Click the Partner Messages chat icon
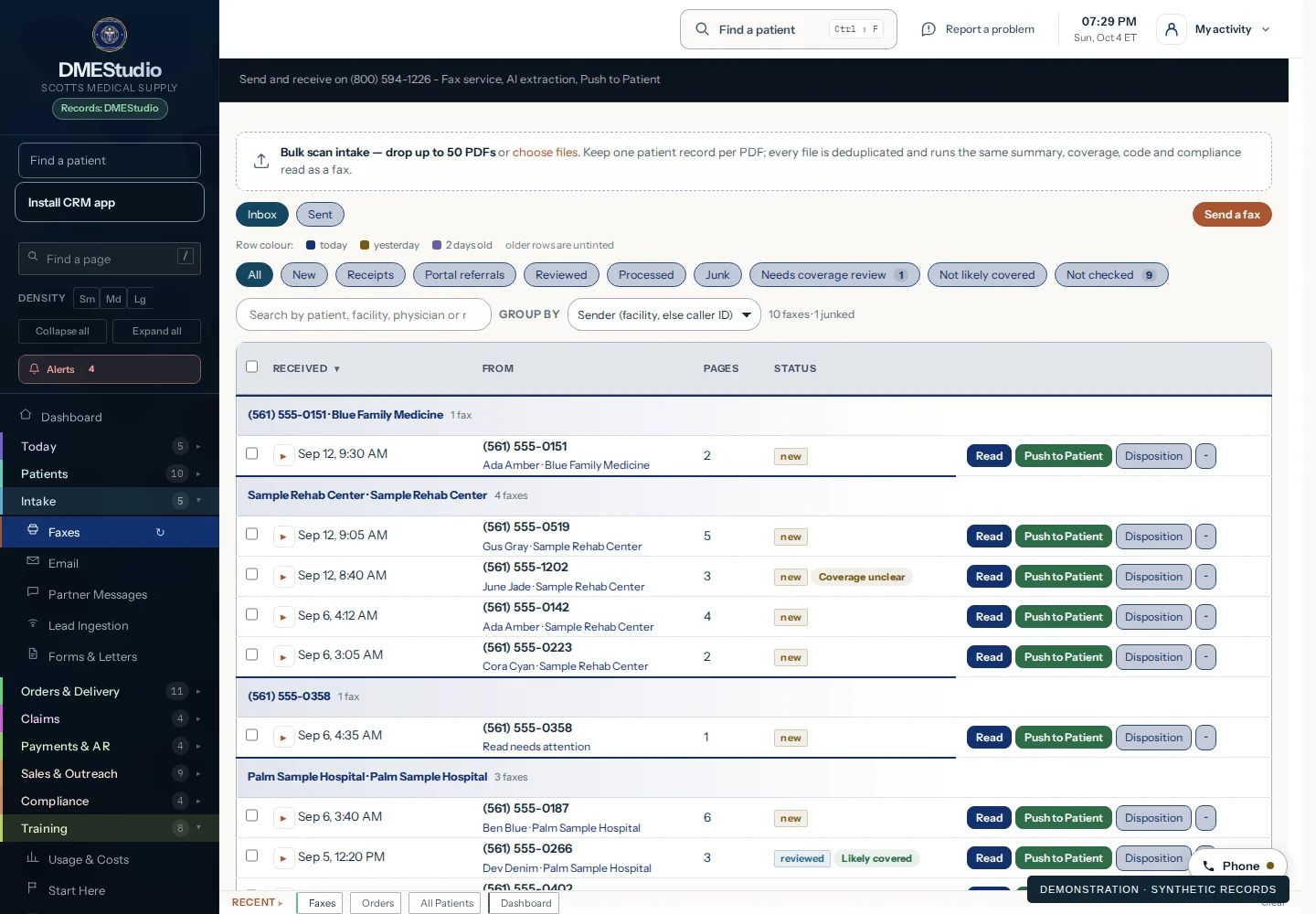 (33, 592)
